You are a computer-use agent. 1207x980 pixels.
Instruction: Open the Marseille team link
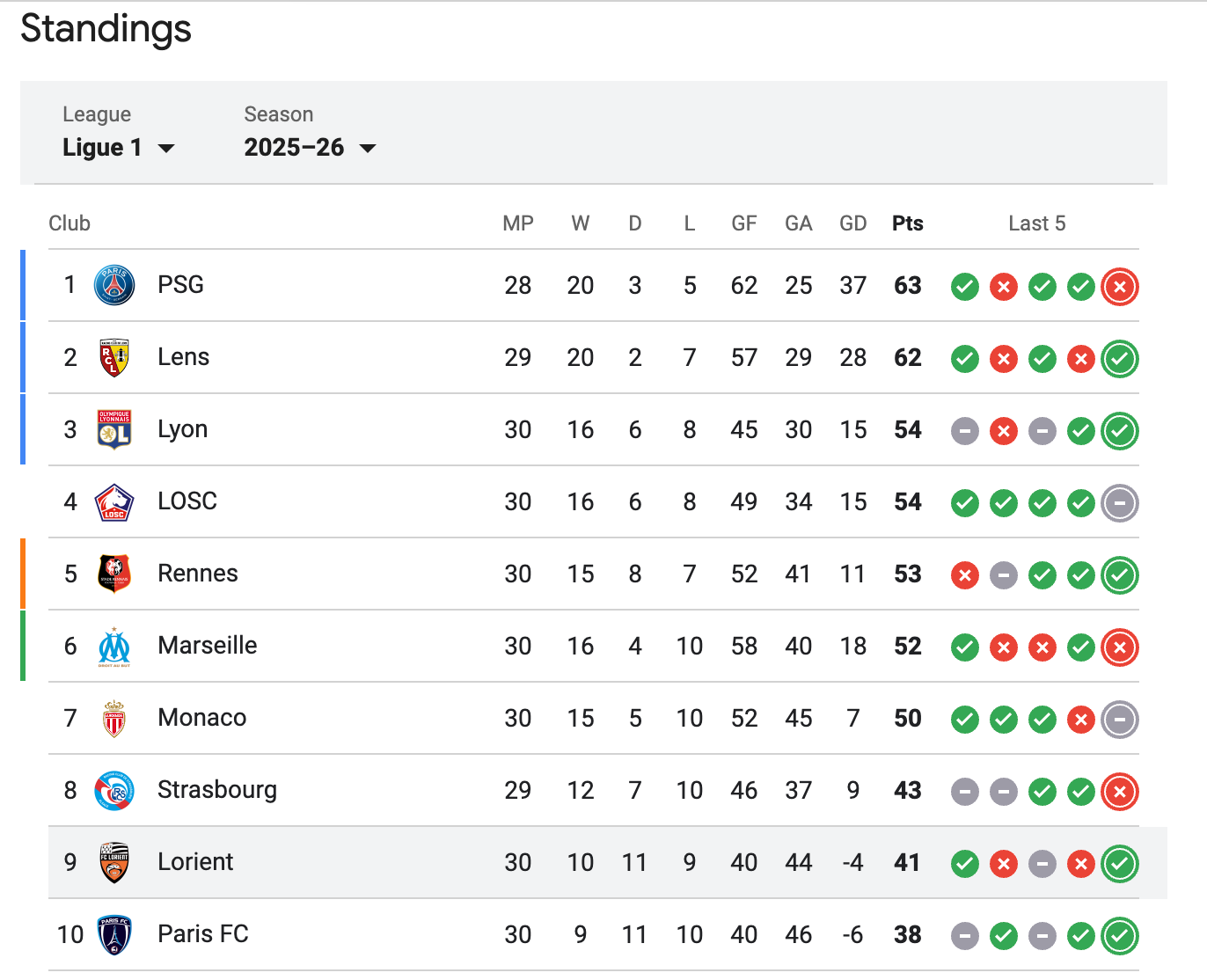tap(208, 646)
